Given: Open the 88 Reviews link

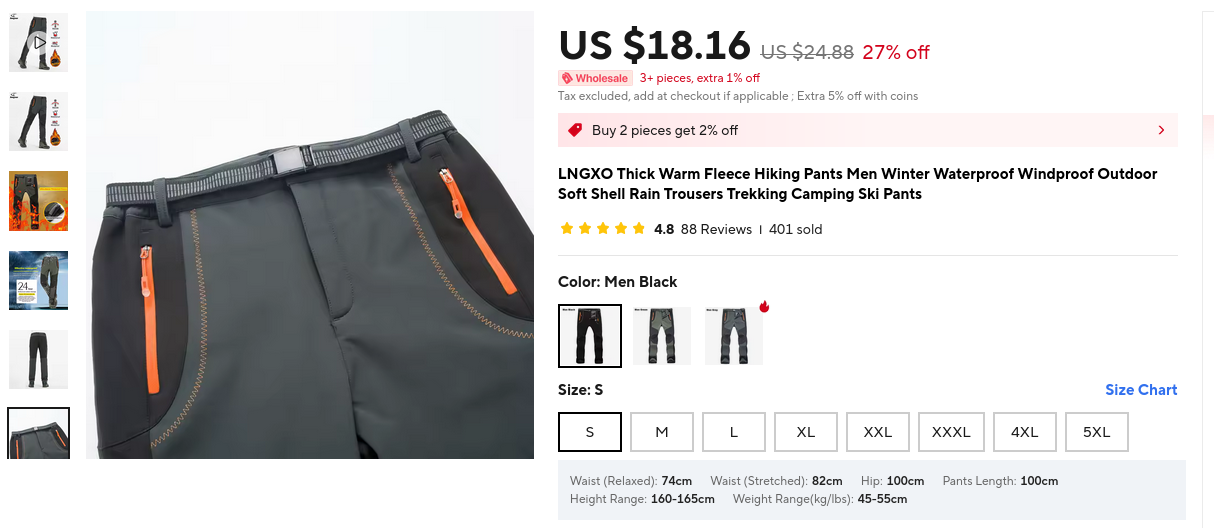Looking at the screenshot, I should [x=716, y=229].
